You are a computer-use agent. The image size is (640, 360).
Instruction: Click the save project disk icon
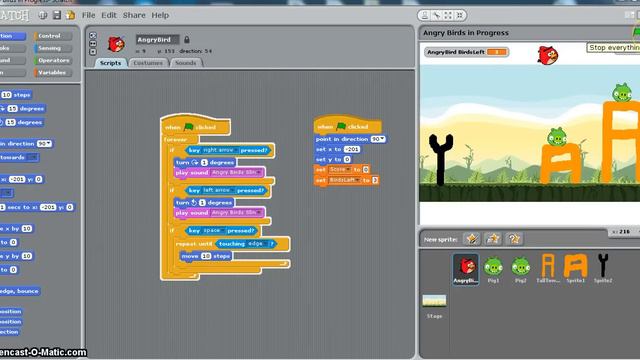57,15
